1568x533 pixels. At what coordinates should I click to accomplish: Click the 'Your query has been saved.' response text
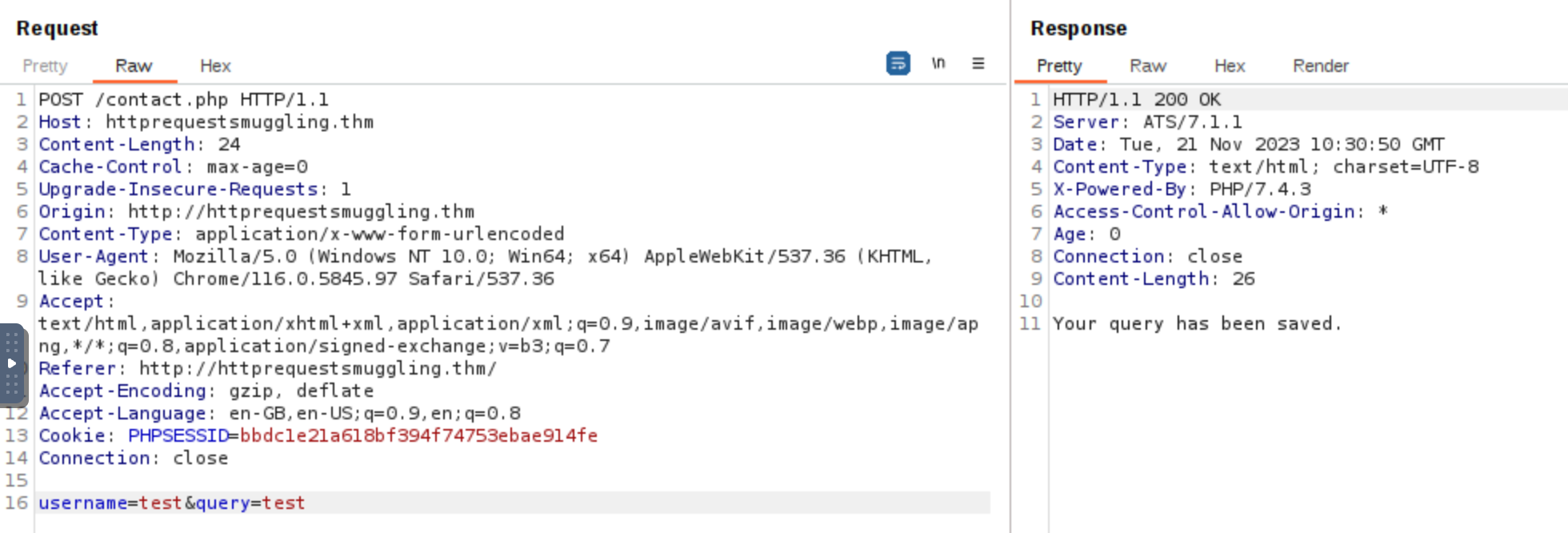[1196, 324]
